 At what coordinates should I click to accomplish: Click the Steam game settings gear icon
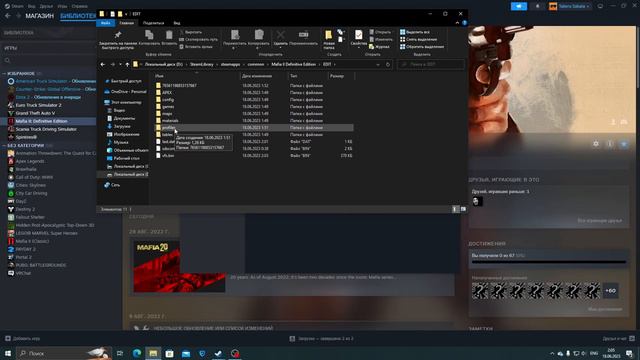(596, 144)
